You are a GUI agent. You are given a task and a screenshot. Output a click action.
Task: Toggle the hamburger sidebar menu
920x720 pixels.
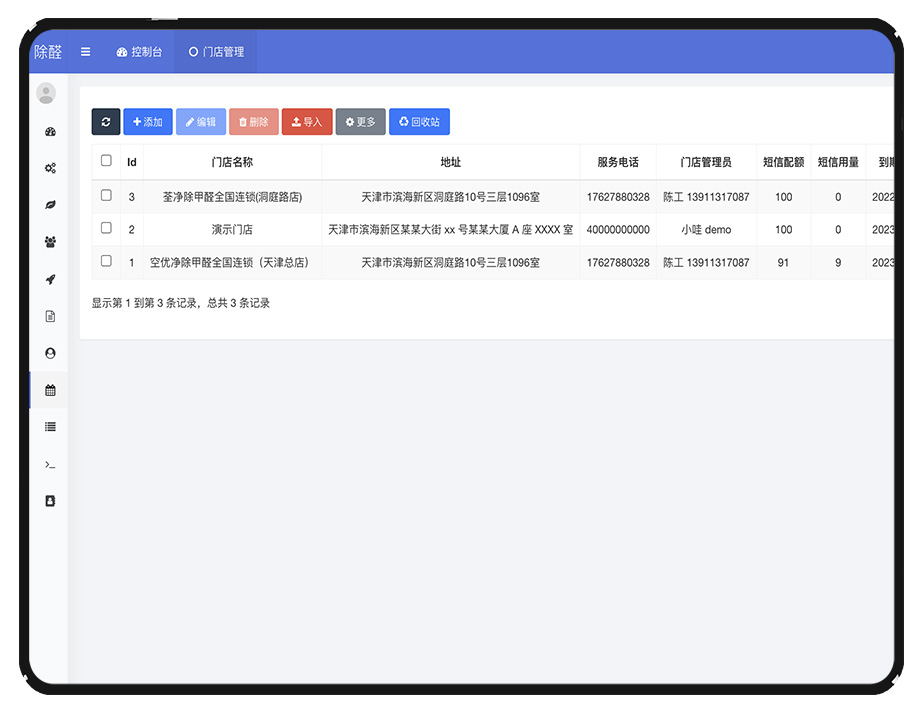(x=86, y=52)
